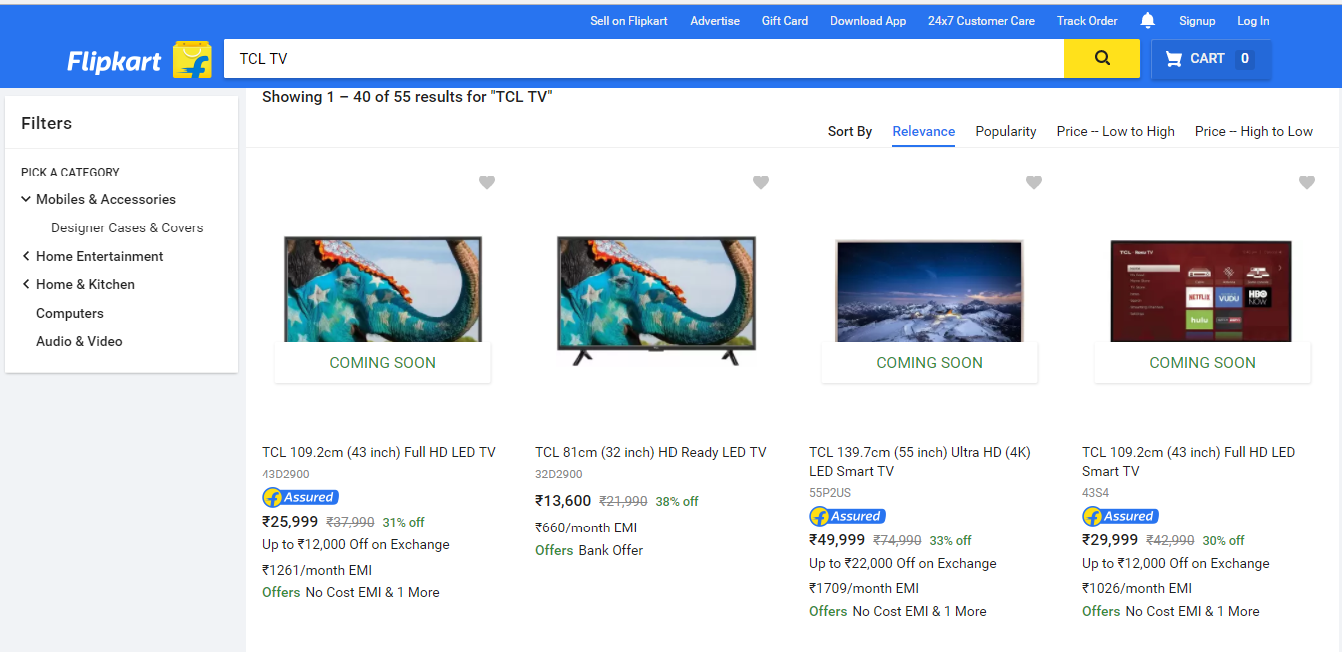This screenshot has width=1342, height=652.
Task: Open the Gift Card page
Action: [x=784, y=21]
